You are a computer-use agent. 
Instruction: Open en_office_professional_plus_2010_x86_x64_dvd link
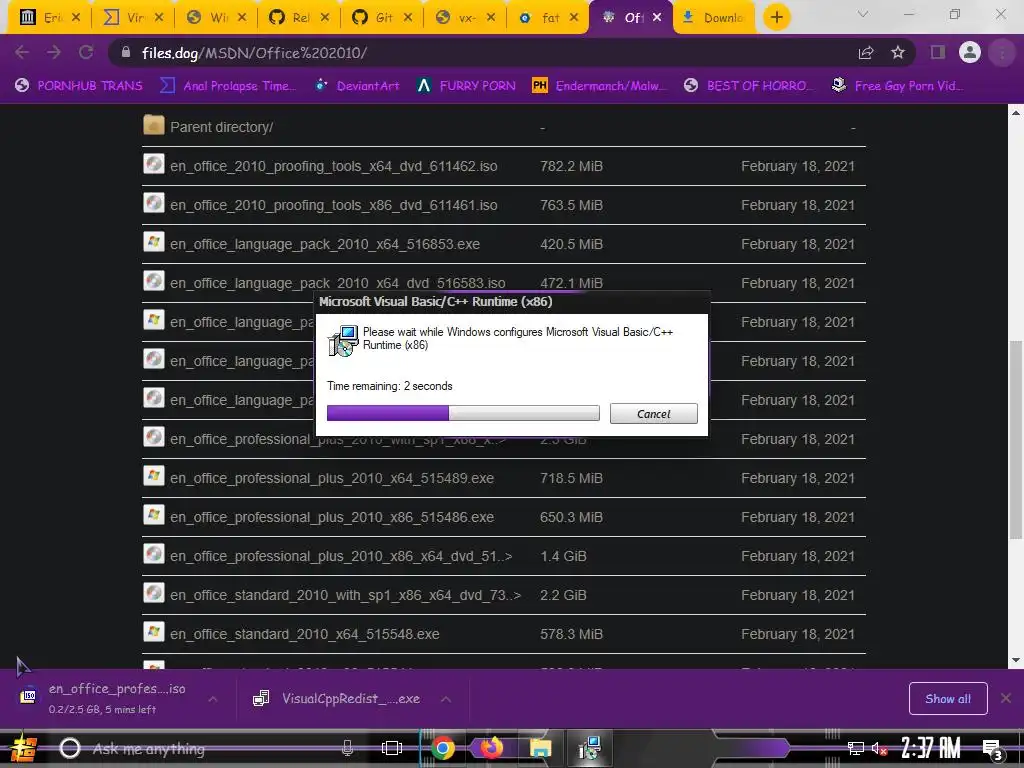(x=341, y=556)
